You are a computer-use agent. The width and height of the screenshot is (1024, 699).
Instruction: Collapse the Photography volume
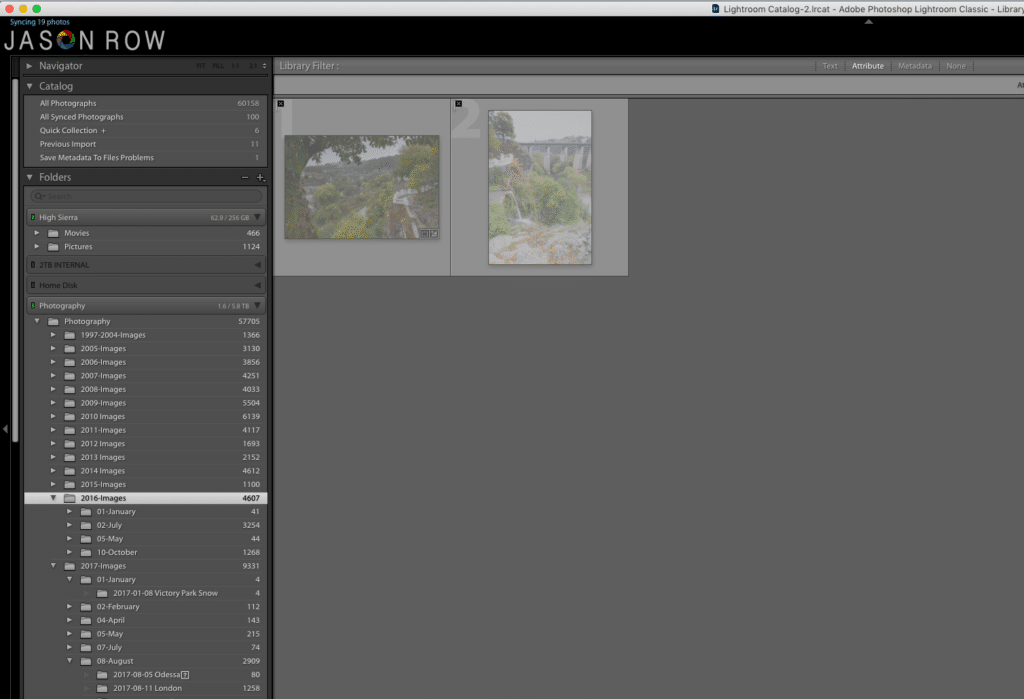(257, 306)
